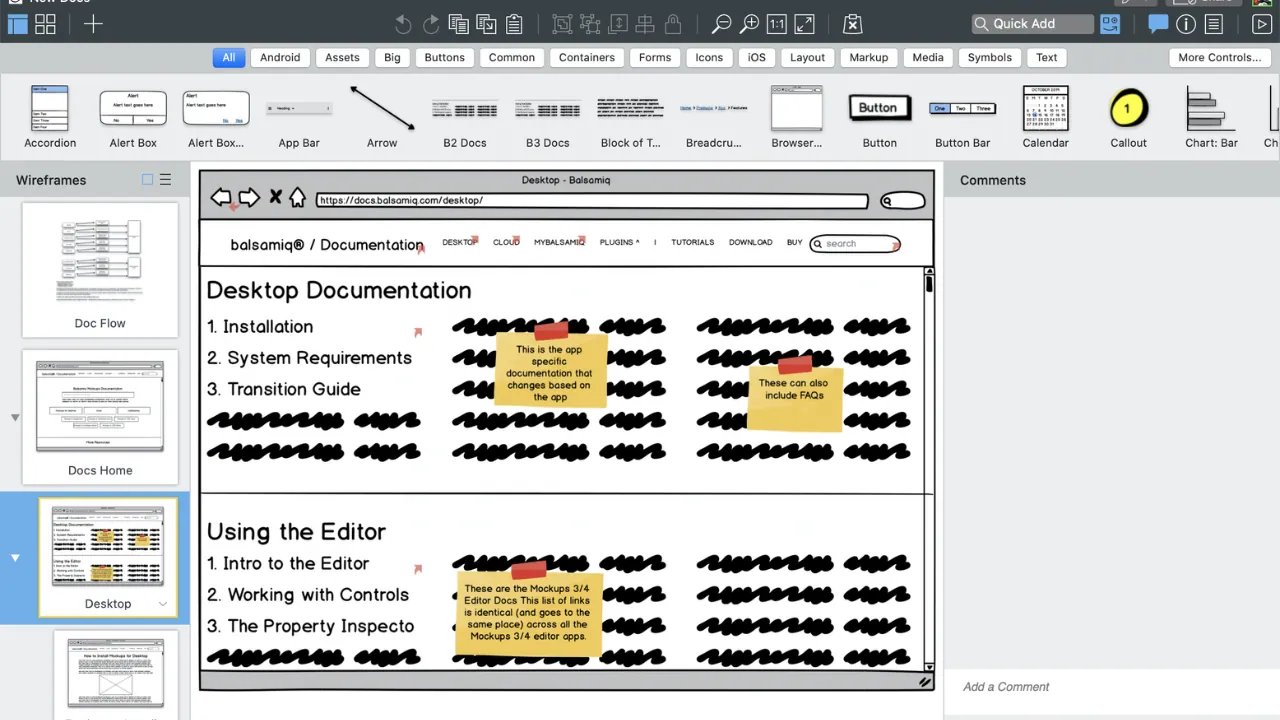Screen dimensions: 1280x720
Task: Click the mockup site search box
Action: [855, 243]
